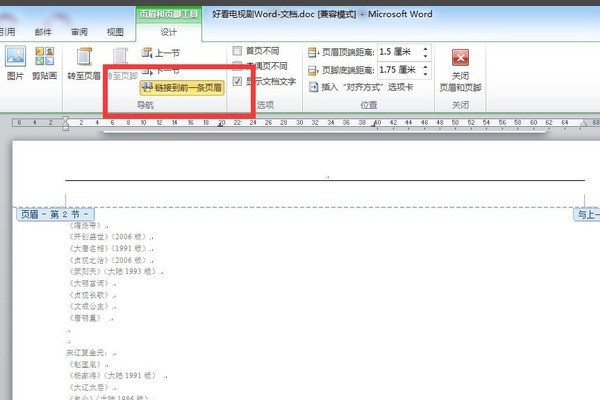
Task: Click the 页眉和页脚工具 contextual tab header
Action: pyautogui.click(x=168, y=14)
